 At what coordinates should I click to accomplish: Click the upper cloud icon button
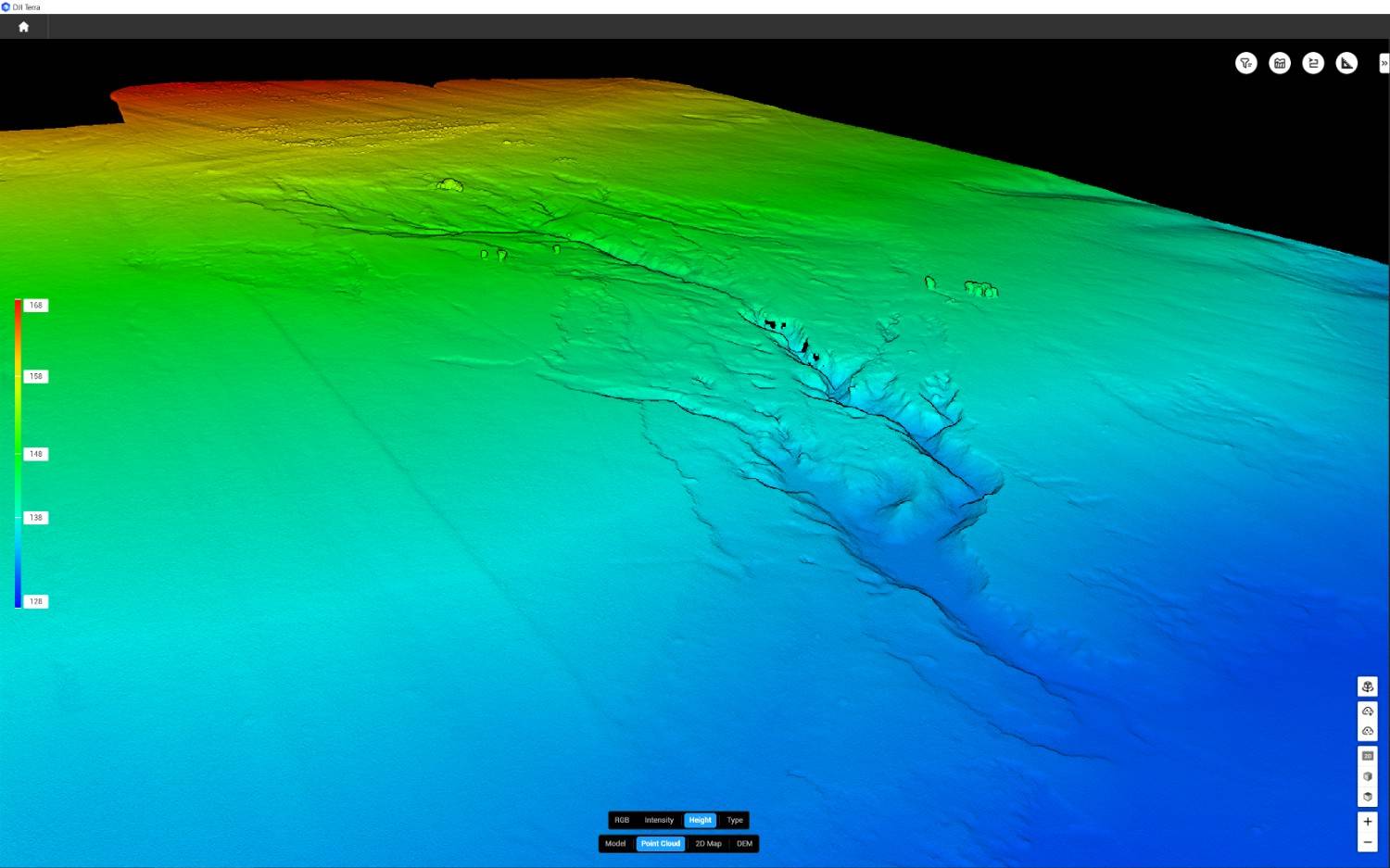(x=1367, y=711)
